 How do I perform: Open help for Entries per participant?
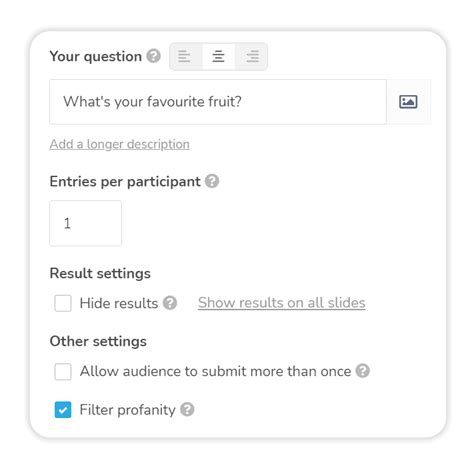click(212, 181)
